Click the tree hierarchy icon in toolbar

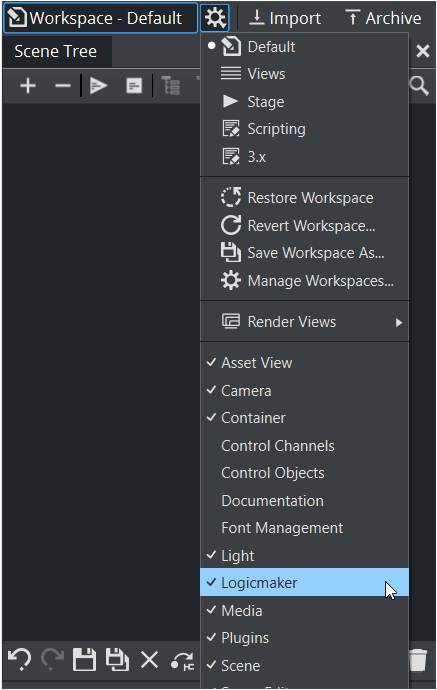171,85
